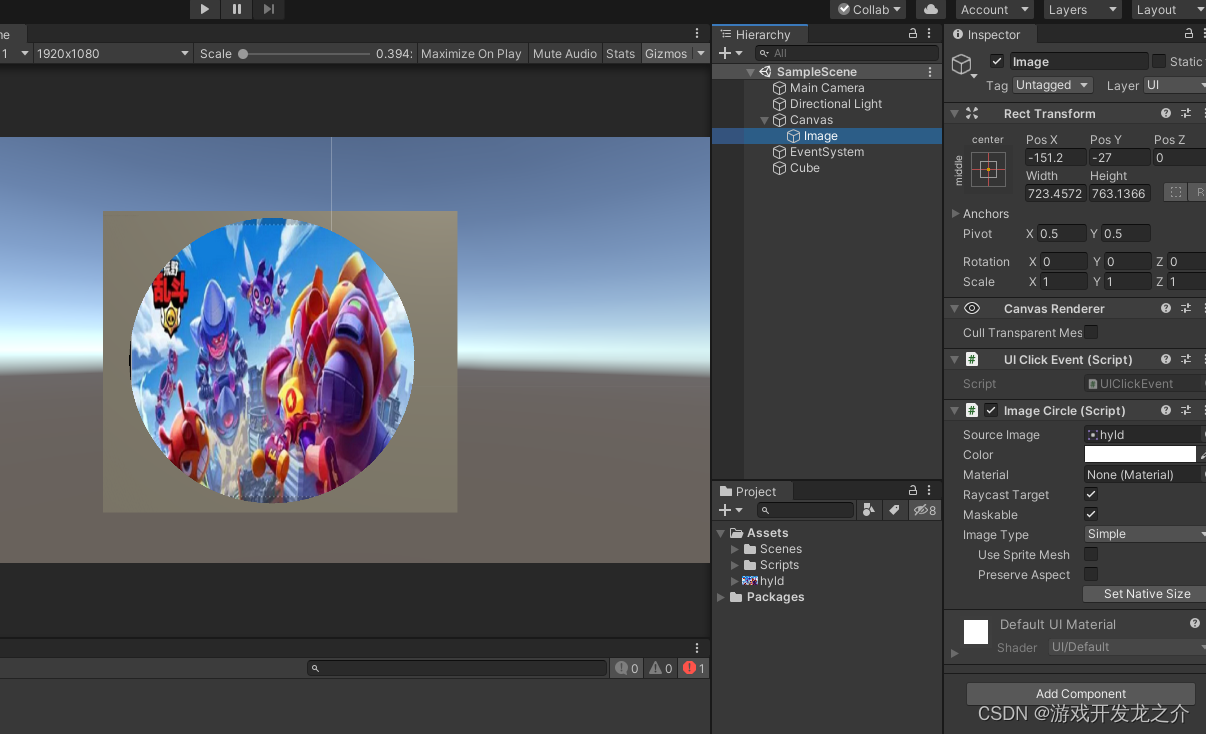Toggle Mute Audio in Game view
This screenshot has height=734, width=1206.
pyautogui.click(x=565, y=53)
